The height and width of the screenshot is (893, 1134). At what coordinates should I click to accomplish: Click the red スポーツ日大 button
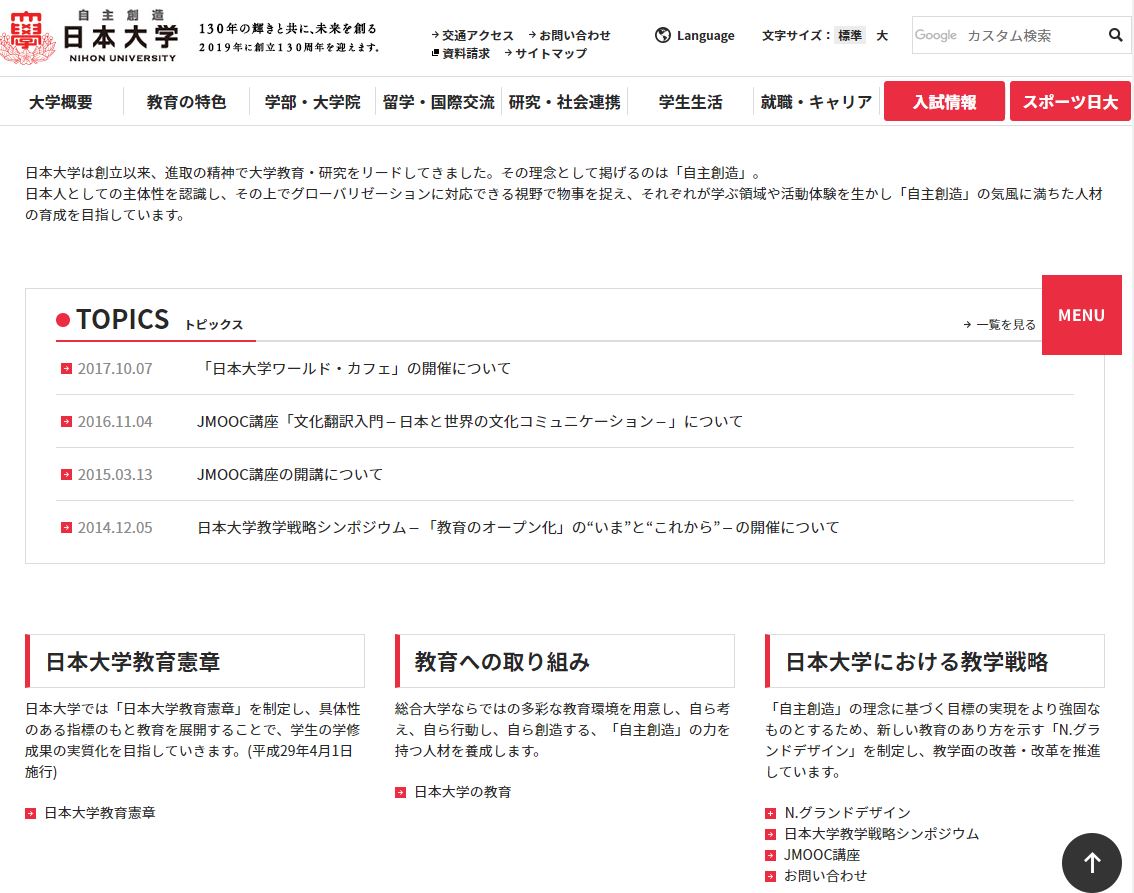[1070, 101]
